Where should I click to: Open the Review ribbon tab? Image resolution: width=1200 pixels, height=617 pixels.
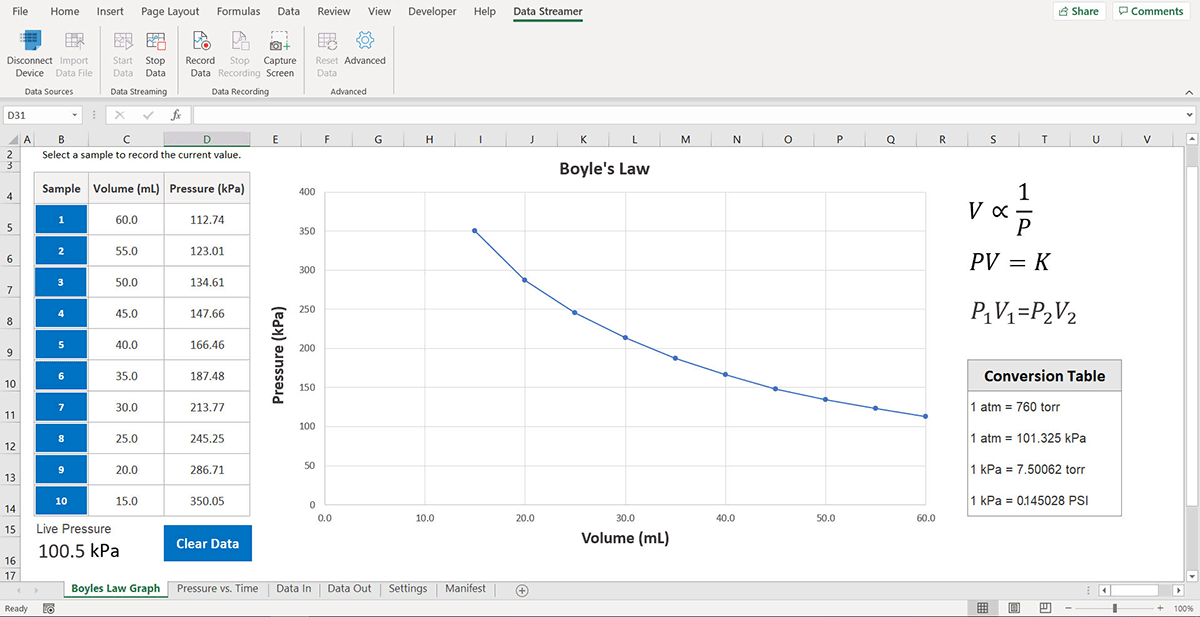coord(334,12)
